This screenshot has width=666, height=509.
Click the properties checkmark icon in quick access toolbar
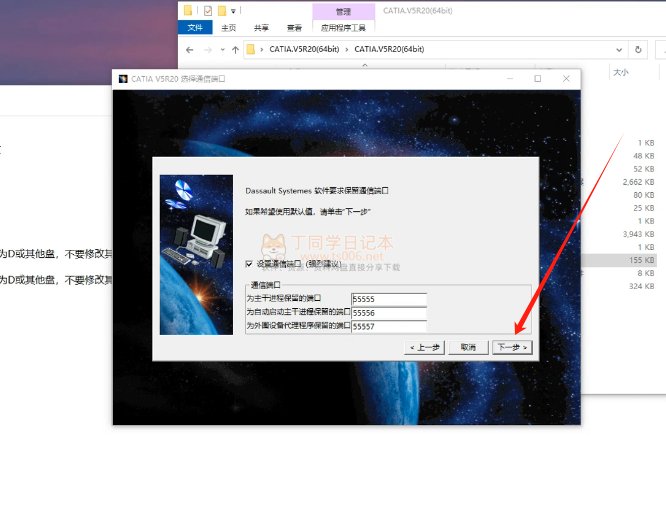pos(208,11)
